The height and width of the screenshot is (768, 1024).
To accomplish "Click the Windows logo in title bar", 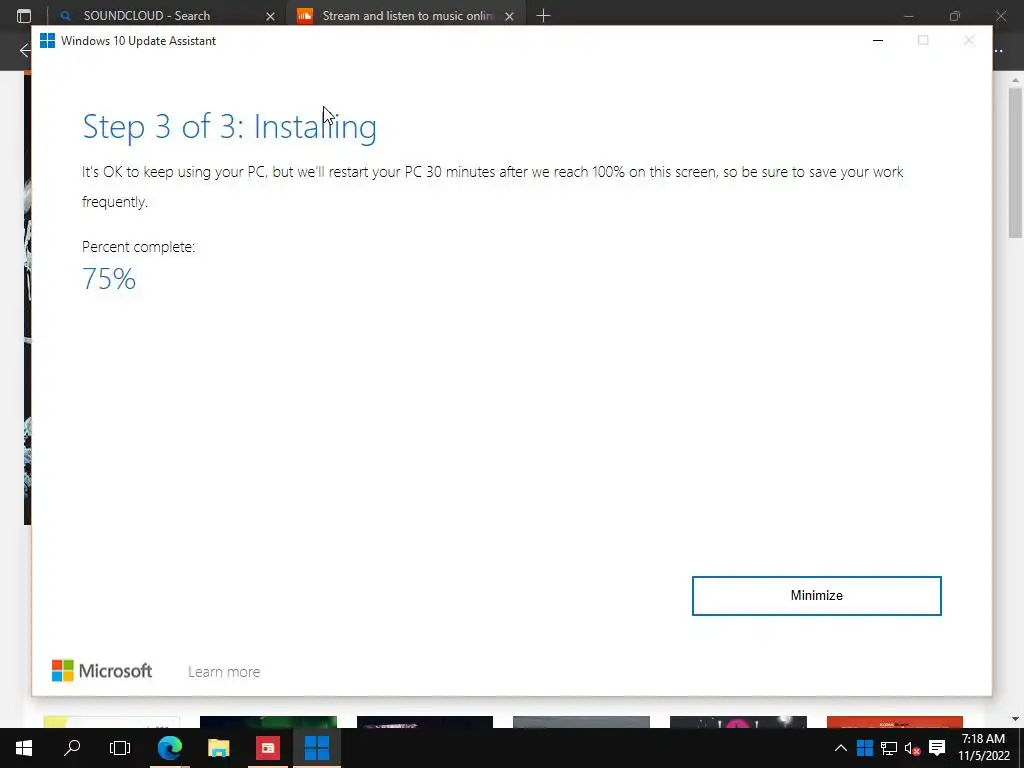I will pos(47,40).
